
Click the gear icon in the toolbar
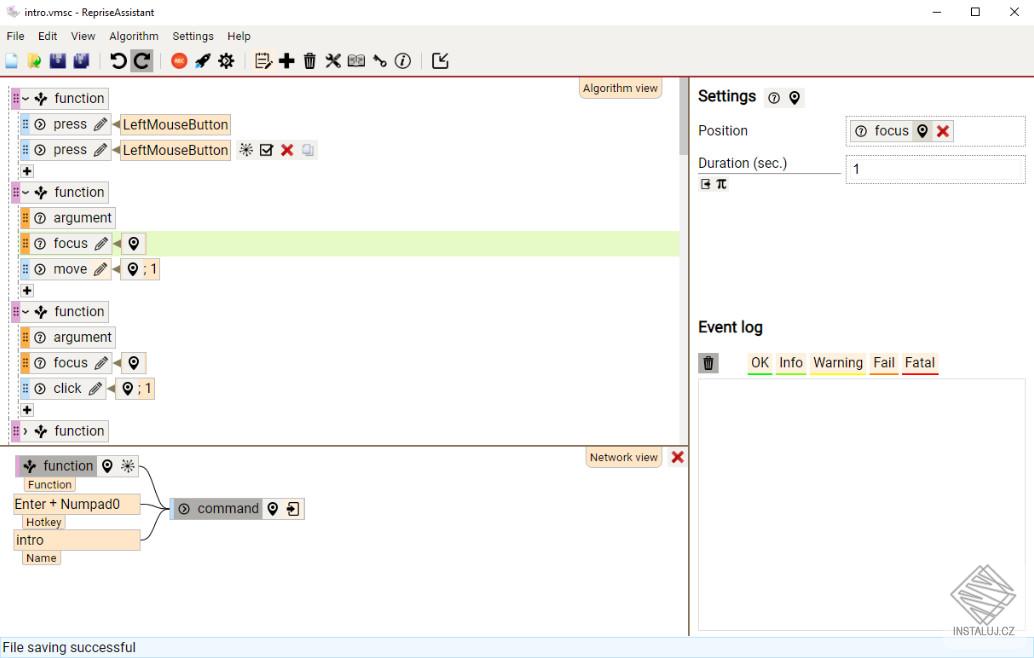(226, 61)
